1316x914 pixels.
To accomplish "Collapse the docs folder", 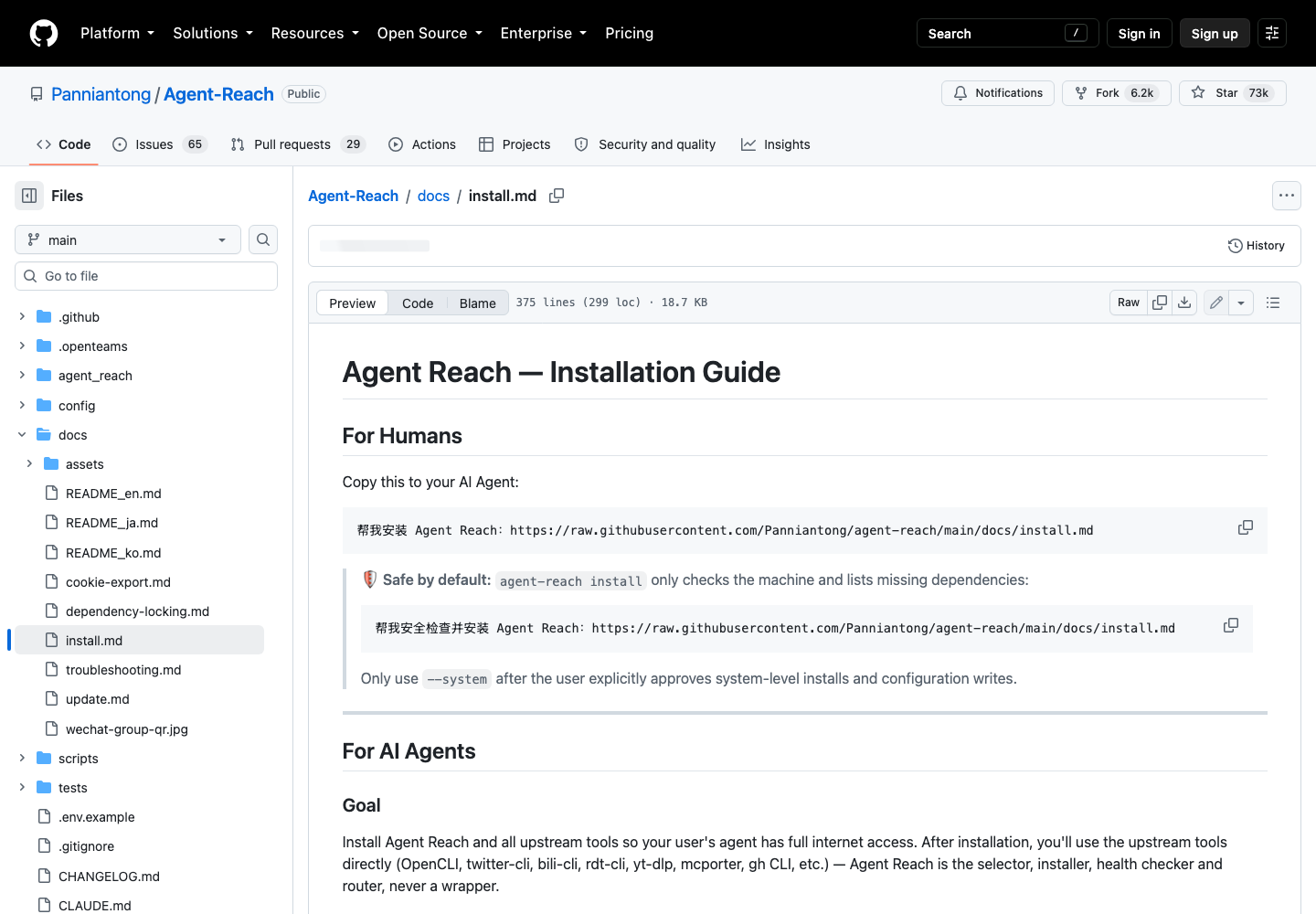I will click(22, 434).
